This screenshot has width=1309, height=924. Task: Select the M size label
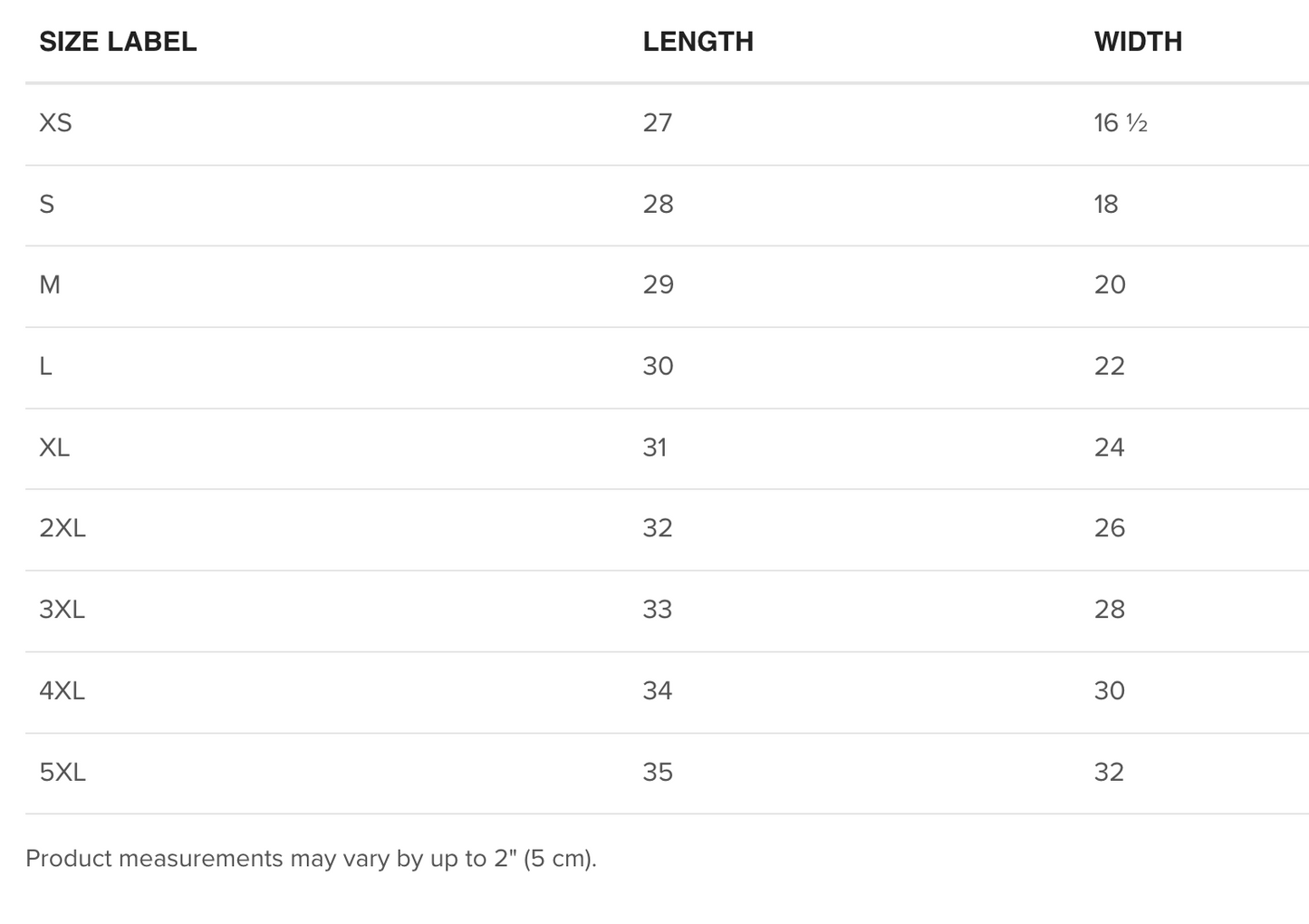(50, 285)
